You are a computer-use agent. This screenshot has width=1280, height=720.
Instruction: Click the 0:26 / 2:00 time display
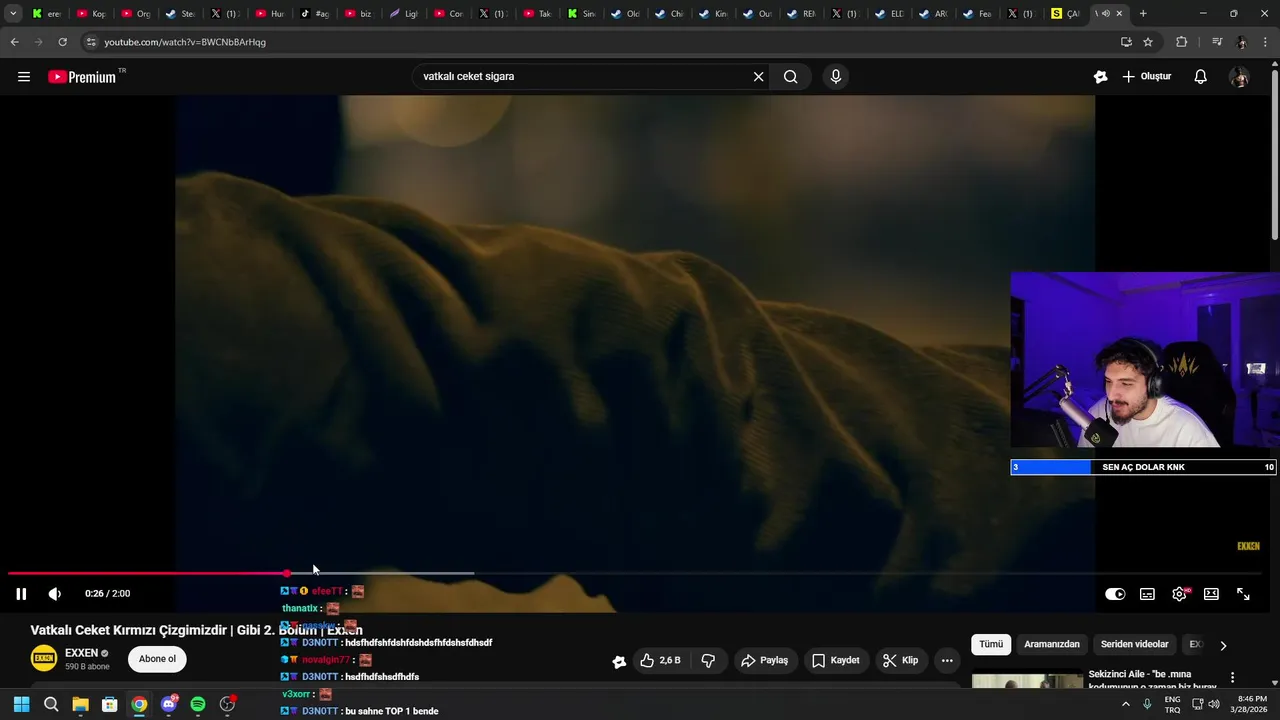pos(108,594)
